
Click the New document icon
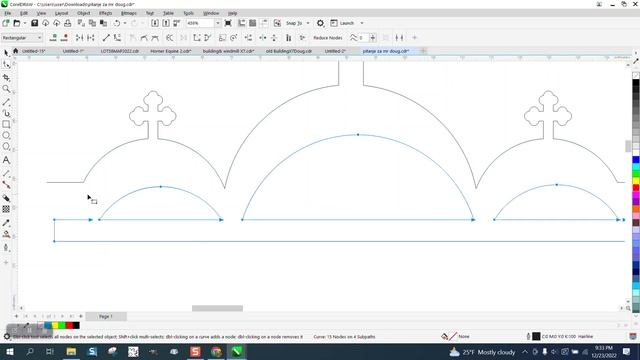coord(6,23)
